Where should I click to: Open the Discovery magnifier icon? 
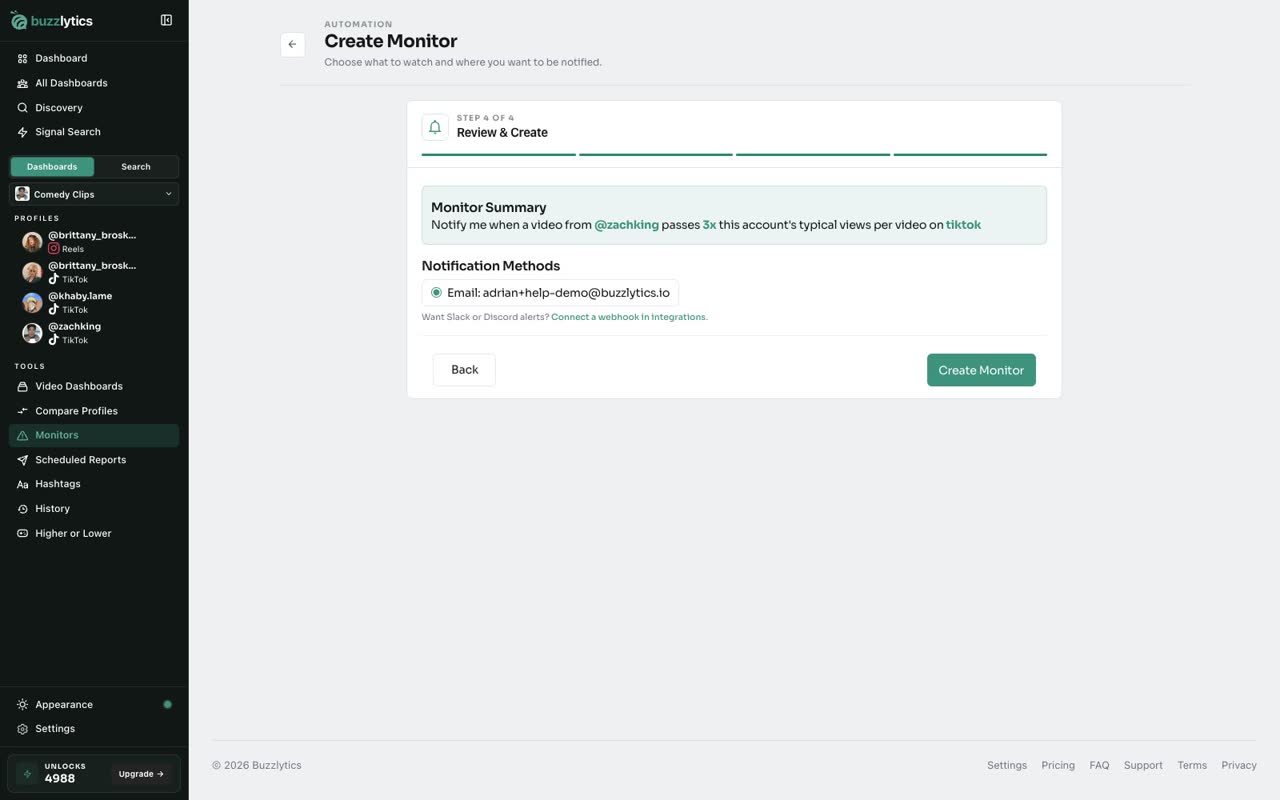(x=22, y=108)
